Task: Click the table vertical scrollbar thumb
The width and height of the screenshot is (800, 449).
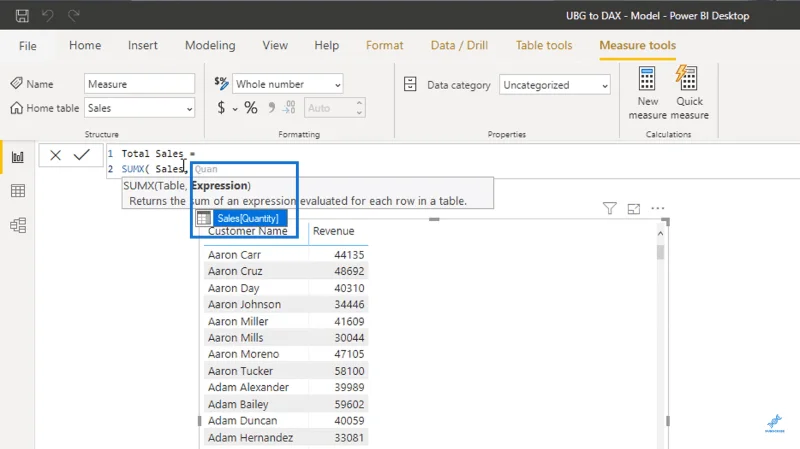Action: click(660, 252)
